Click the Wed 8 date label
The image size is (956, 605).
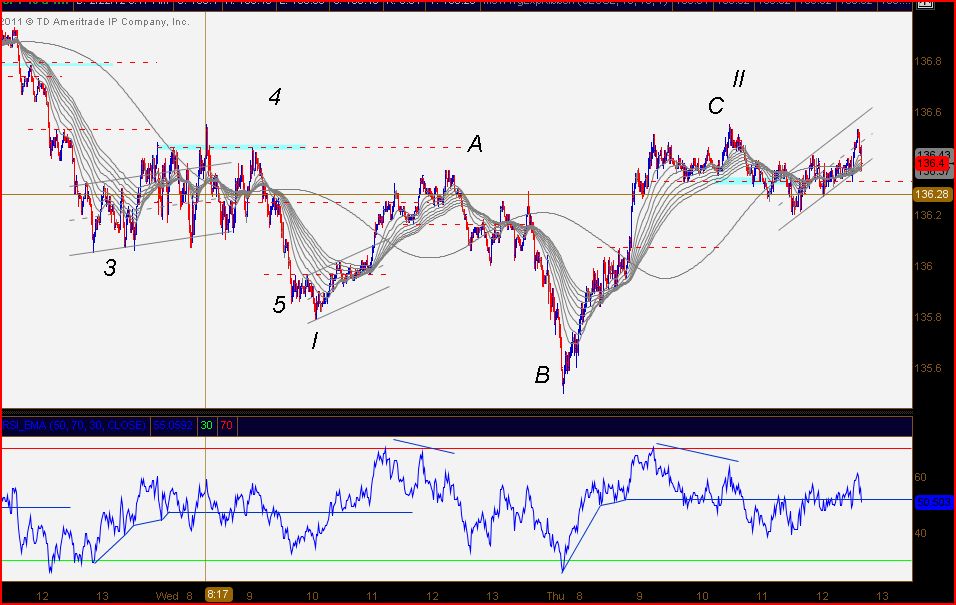pyautogui.click(x=174, y=596)
